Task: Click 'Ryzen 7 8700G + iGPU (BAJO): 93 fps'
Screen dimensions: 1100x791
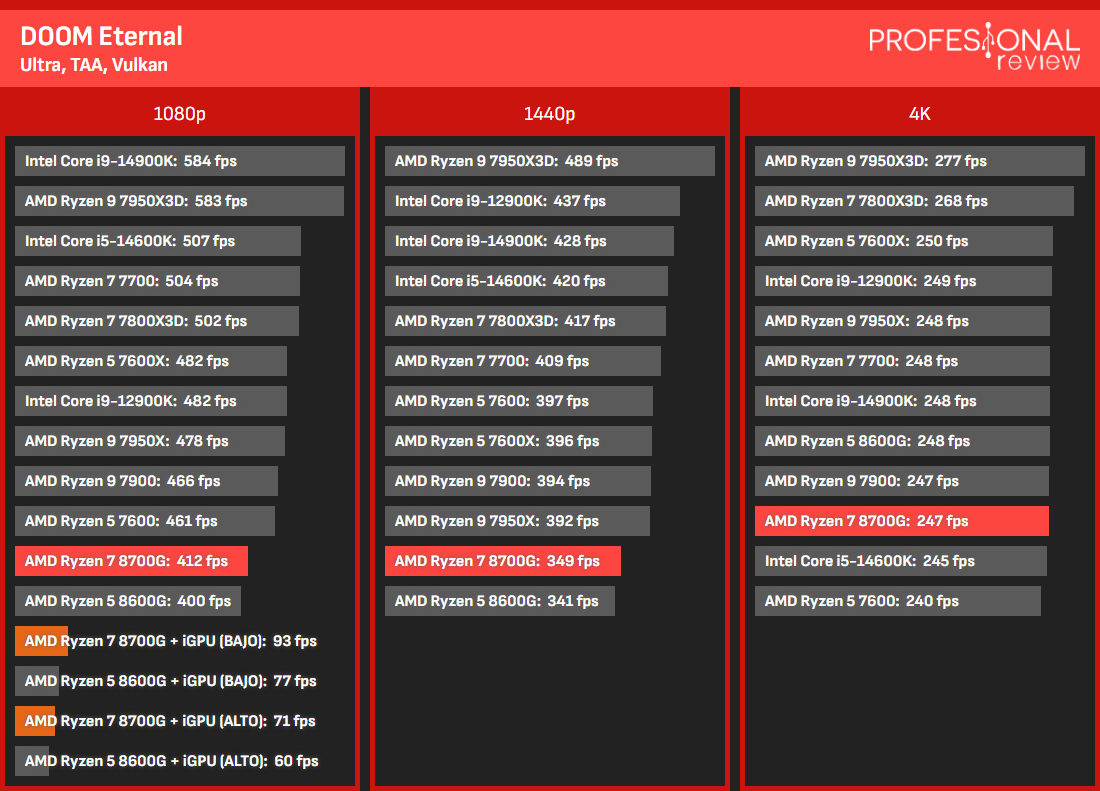Action: pos(166,641)
